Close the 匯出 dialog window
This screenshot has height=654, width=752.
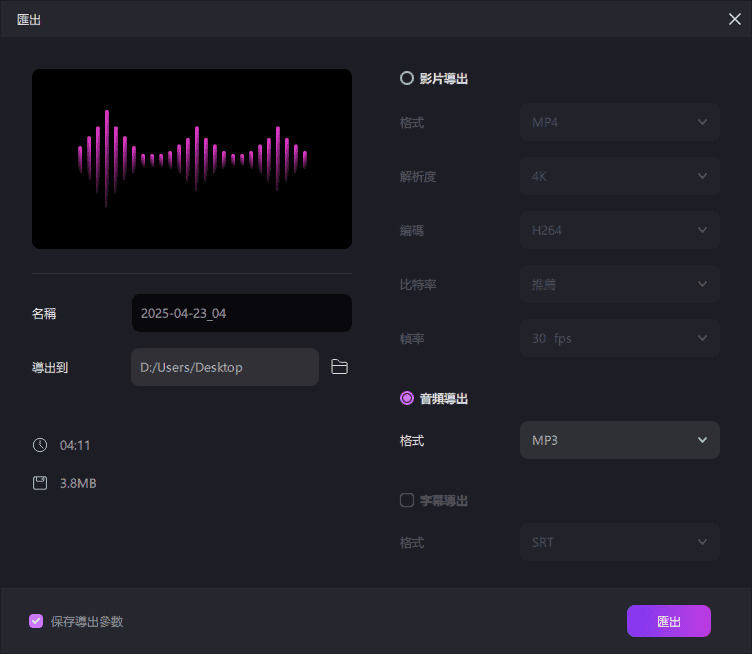click(734, 19)
